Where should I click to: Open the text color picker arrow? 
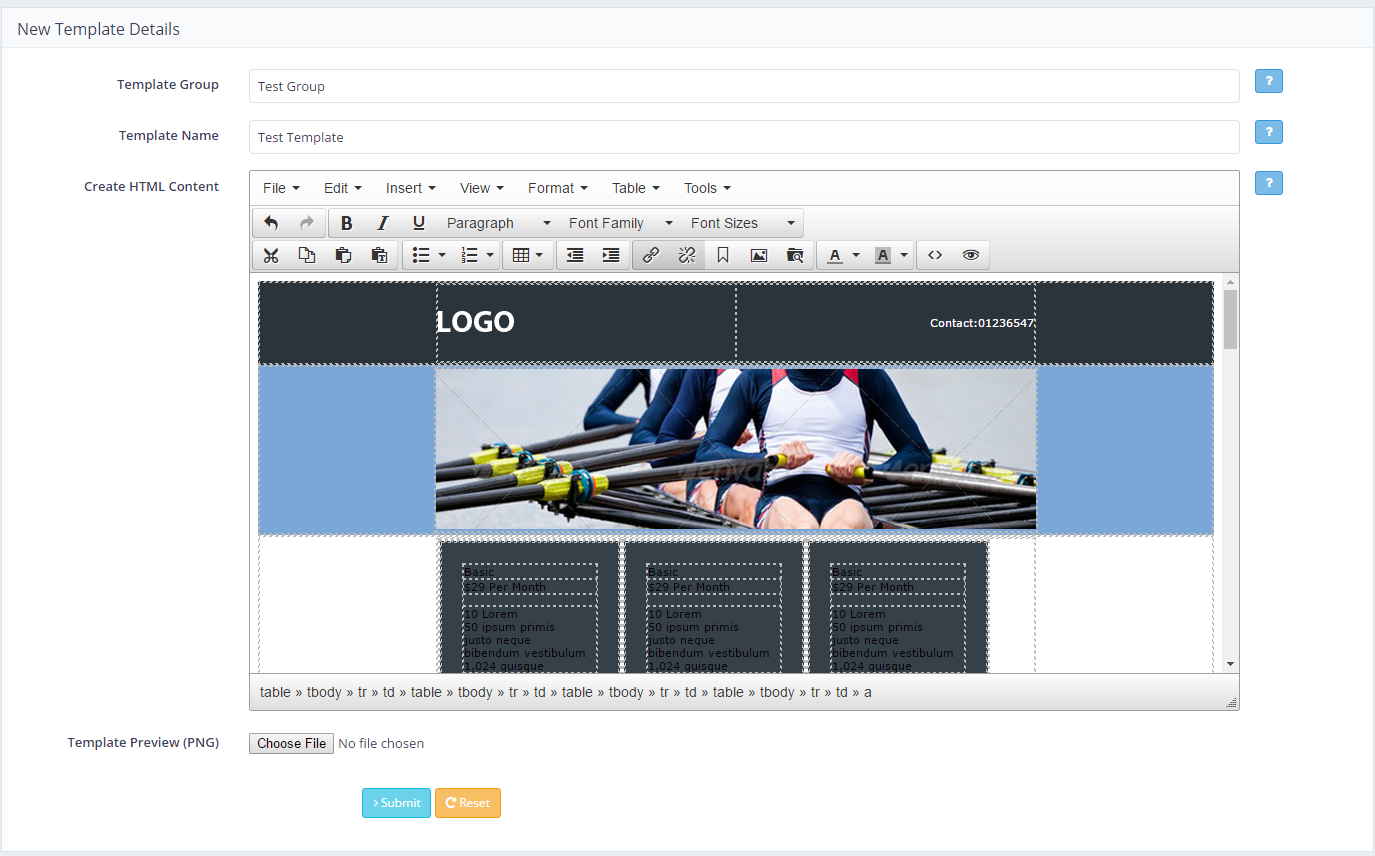coord(856,256)
